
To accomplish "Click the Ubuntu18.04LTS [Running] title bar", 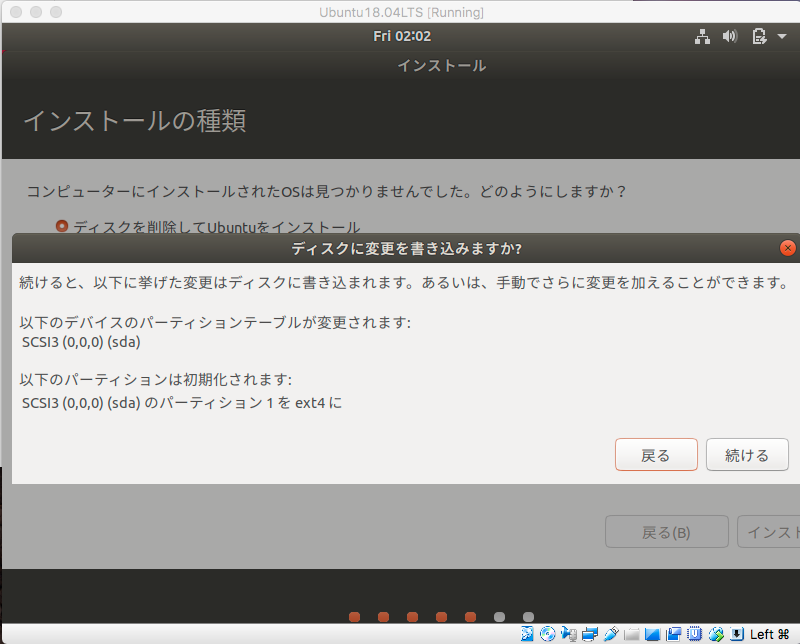I will [401, 12].
